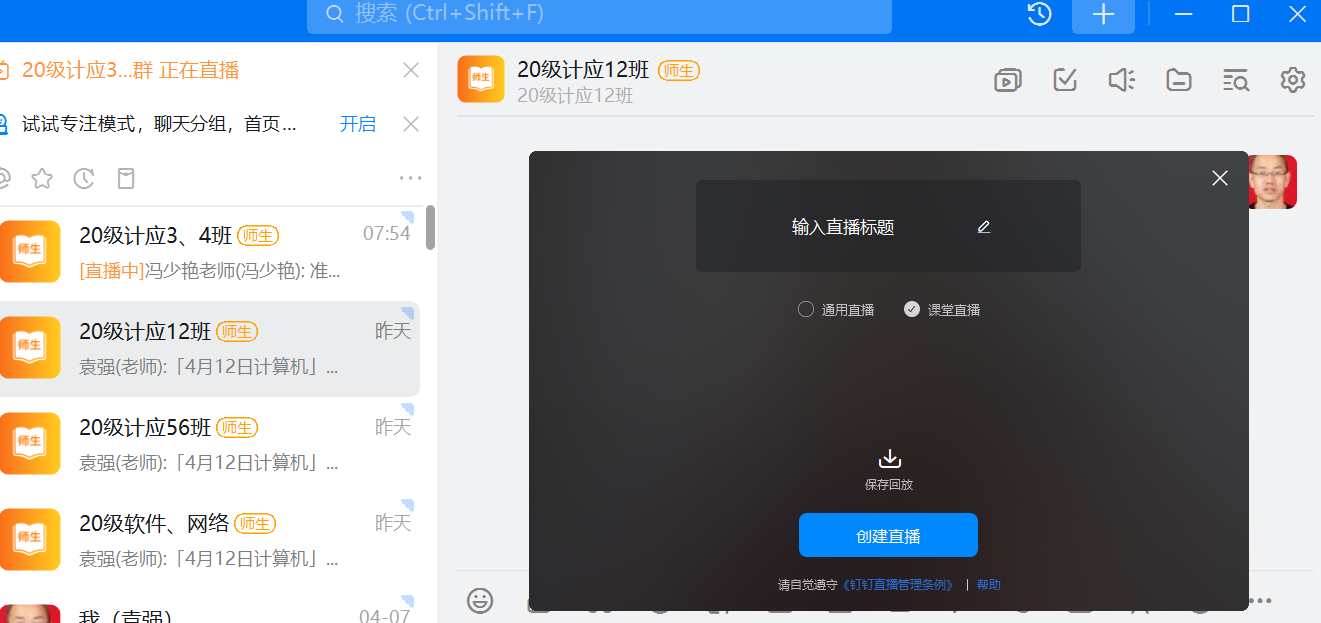Click the pencil icon to edit live title
This screenshot has width=1321, height=623.
(x=984, y=227)
